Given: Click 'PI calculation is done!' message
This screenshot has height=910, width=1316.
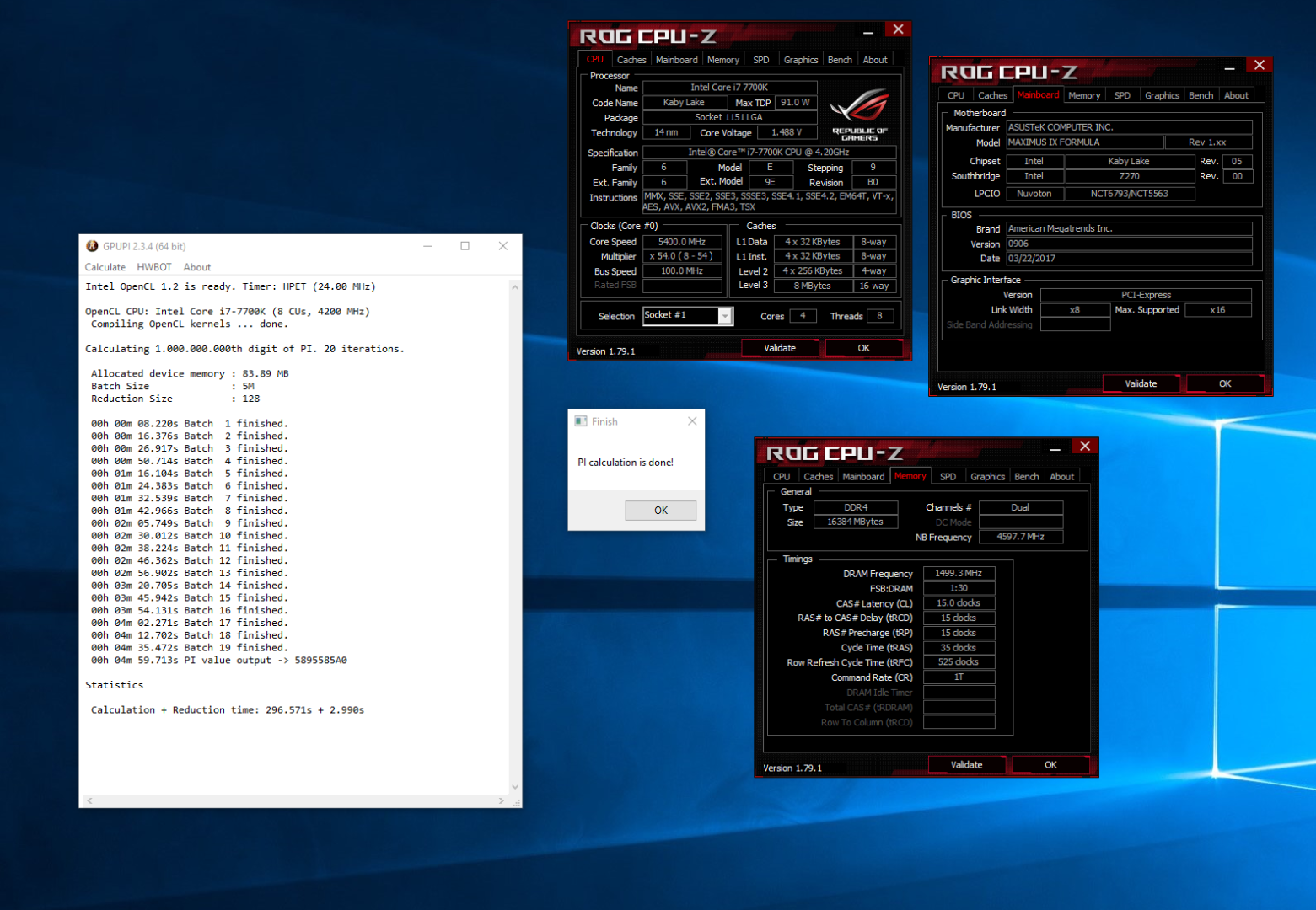Looking at the screenshot, I should pos(626,463).
